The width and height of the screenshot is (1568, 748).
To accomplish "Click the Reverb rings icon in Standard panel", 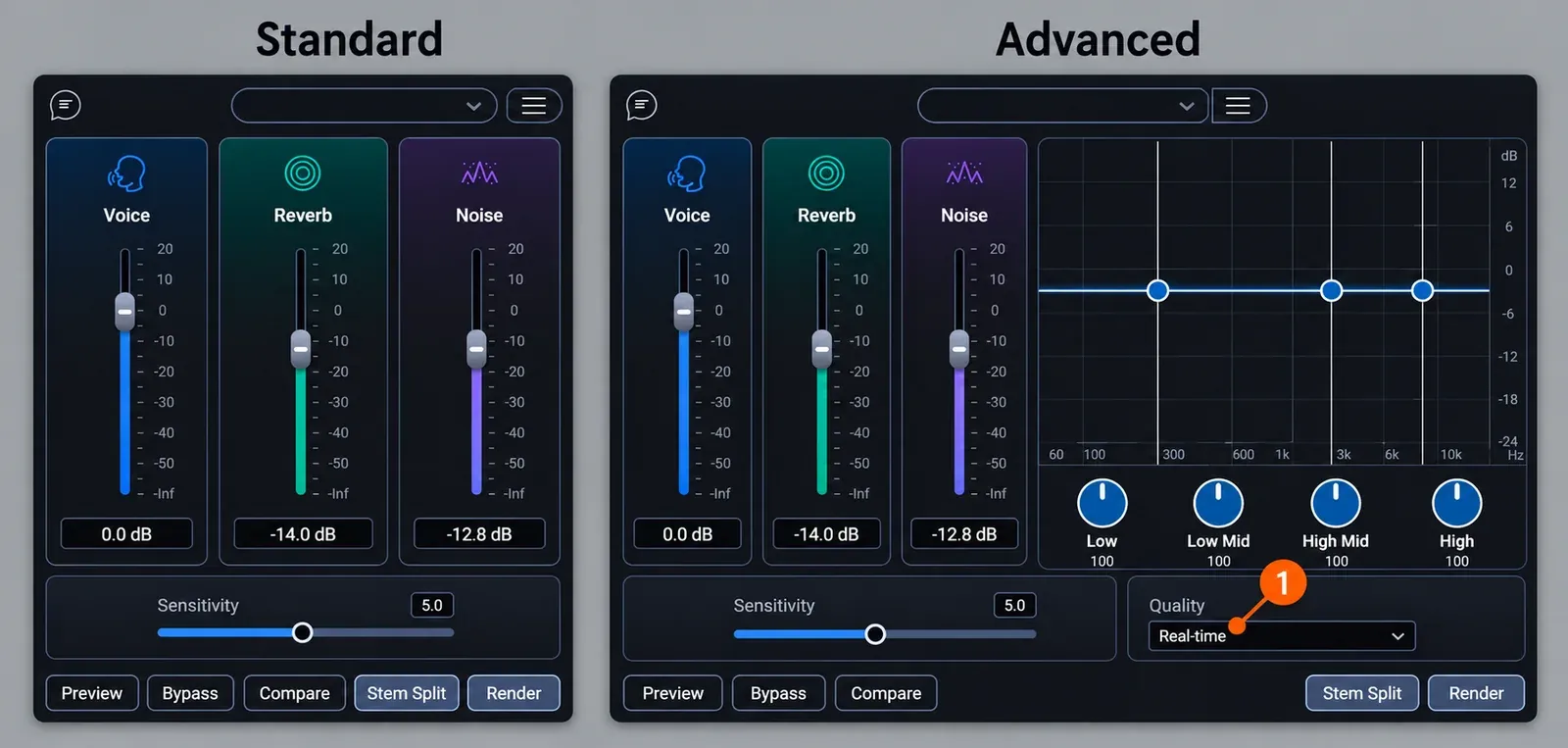I will coord(303,174).
